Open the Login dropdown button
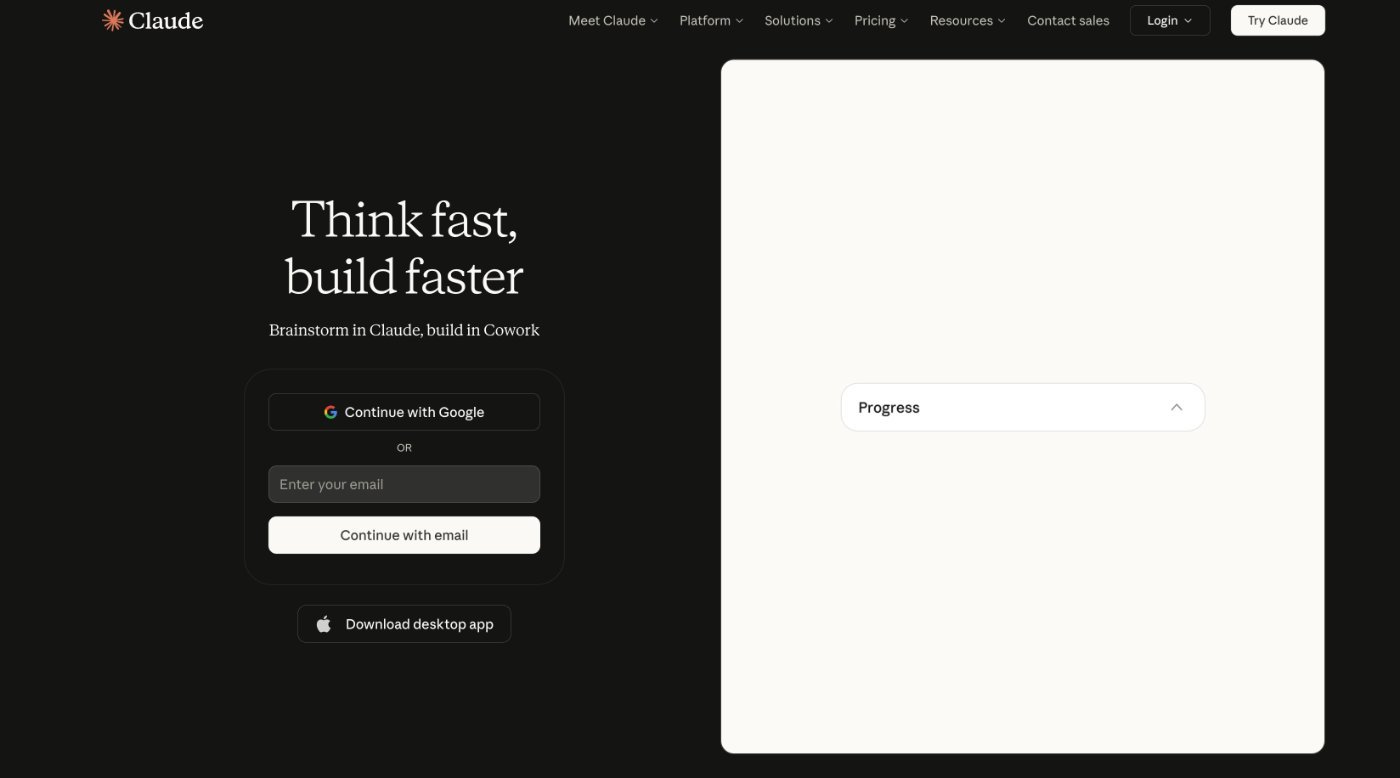The width and height of the screenshot is (1400, 778). [x=1170, y=20]
